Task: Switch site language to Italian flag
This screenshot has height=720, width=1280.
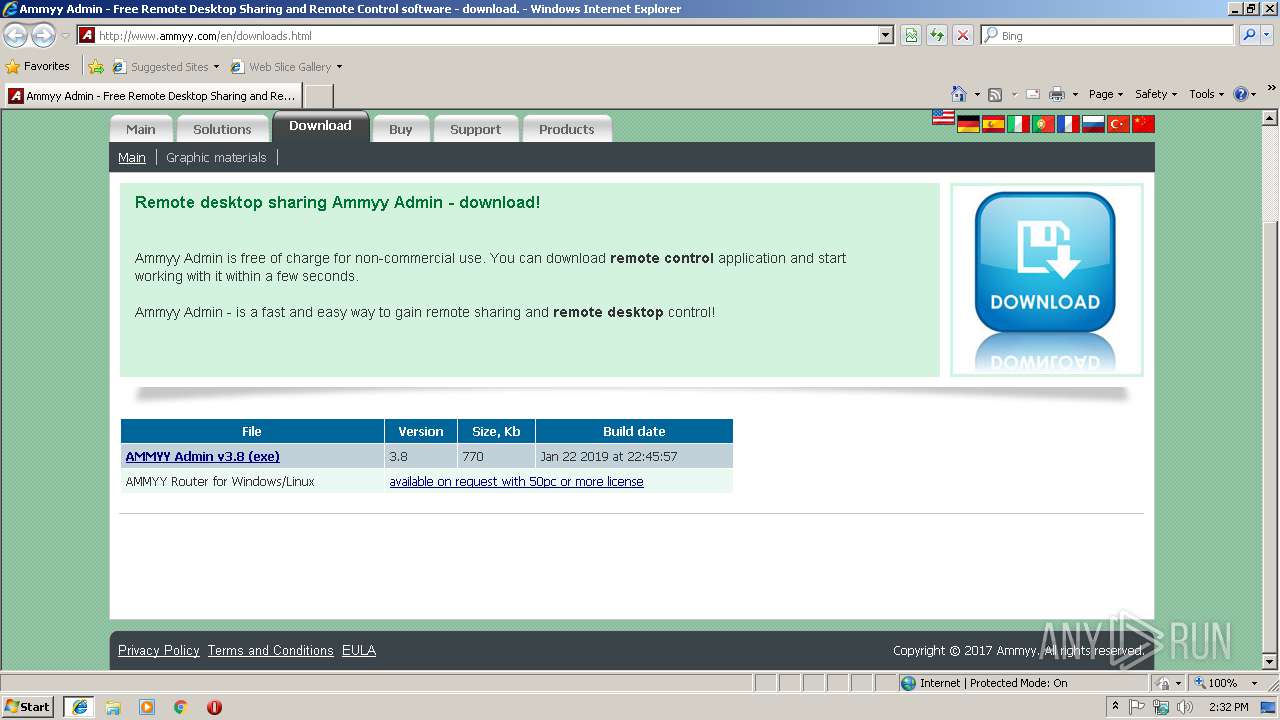Action: click(x=1018, y=124)
